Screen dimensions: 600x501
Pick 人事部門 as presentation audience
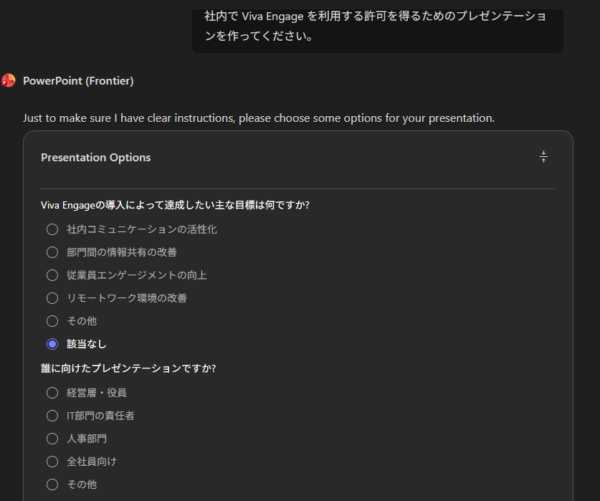click(52, 438)
